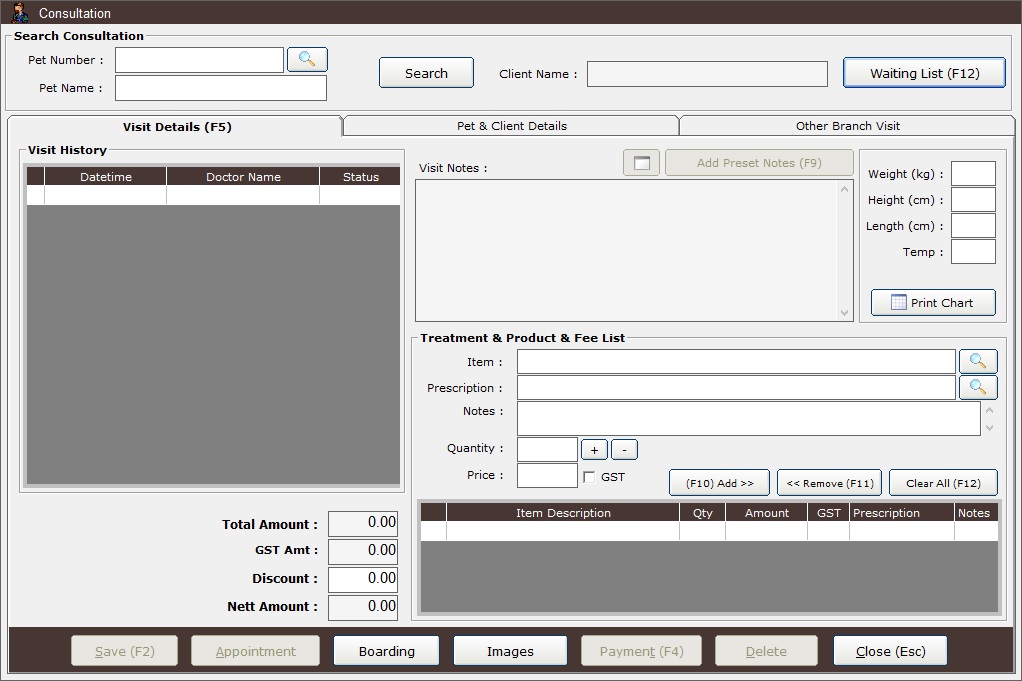1022x681 pixels.
Task: Click the Consultation window title icon
Action: (x=19, y=13)
